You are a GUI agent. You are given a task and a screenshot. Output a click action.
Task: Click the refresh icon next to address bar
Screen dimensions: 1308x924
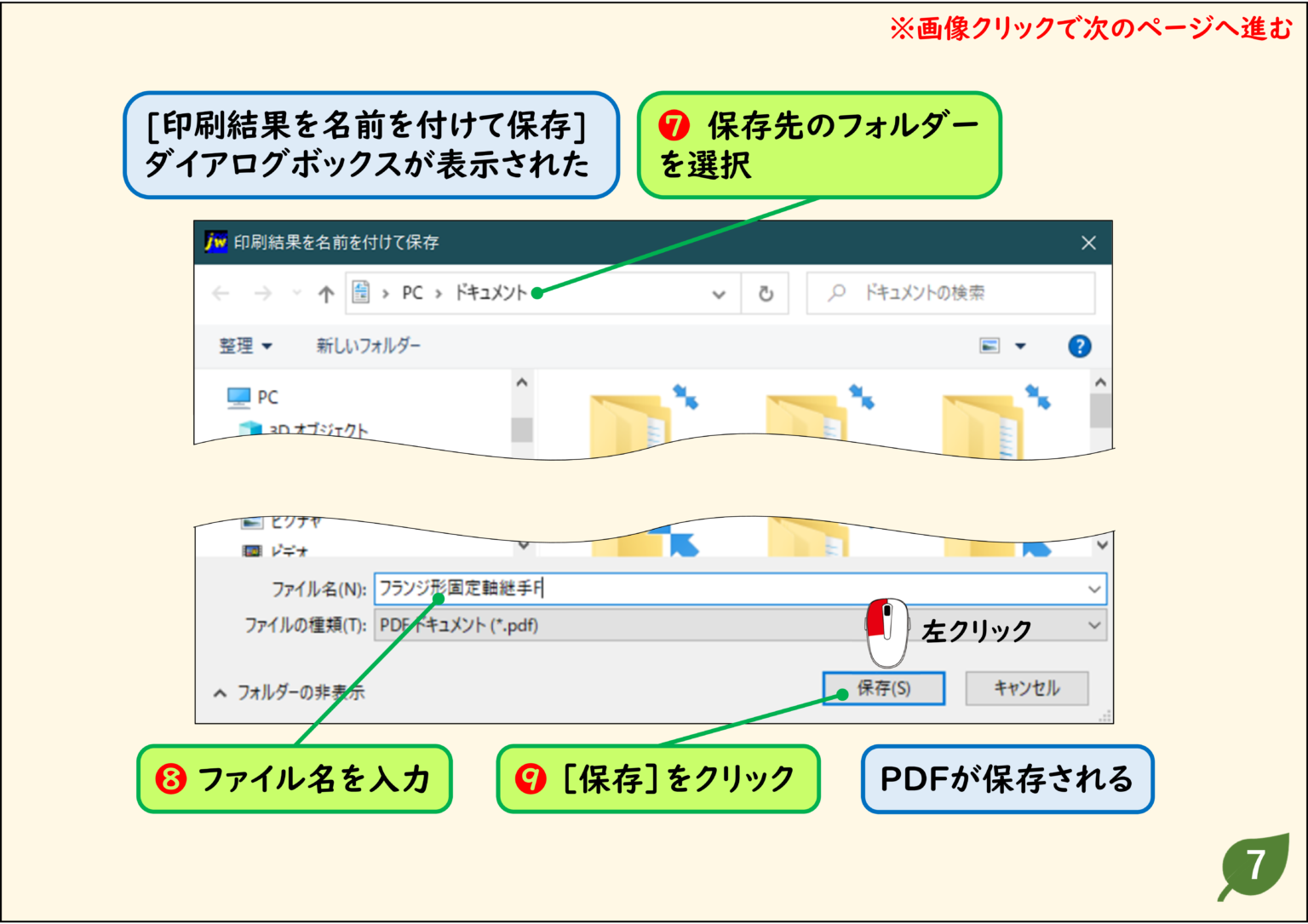pyautogui.click(x=766, y=293)
